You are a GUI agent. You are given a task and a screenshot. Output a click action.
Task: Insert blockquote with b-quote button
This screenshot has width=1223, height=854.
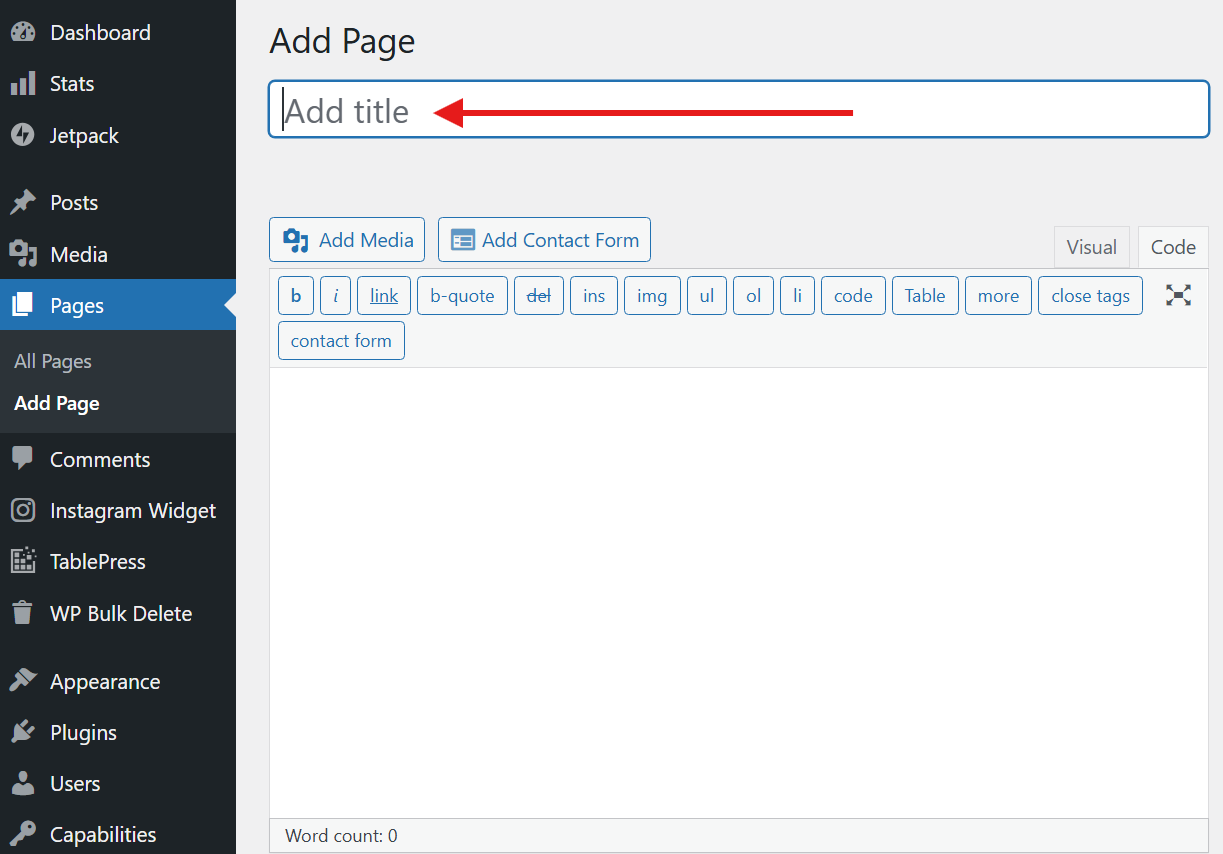(462, 295)
